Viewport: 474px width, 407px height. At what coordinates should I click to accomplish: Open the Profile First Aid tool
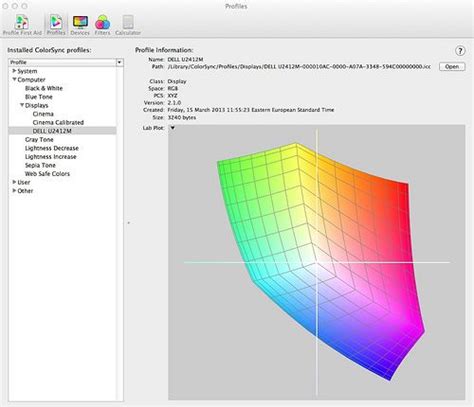(x=22, y=25)
